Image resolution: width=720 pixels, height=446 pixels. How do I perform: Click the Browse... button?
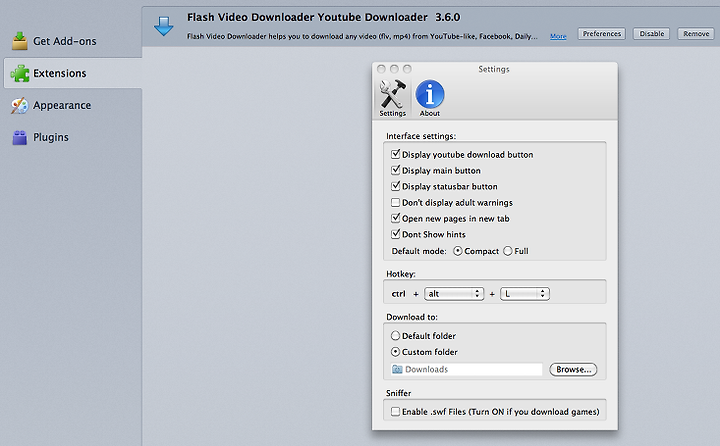pos(573,369)
